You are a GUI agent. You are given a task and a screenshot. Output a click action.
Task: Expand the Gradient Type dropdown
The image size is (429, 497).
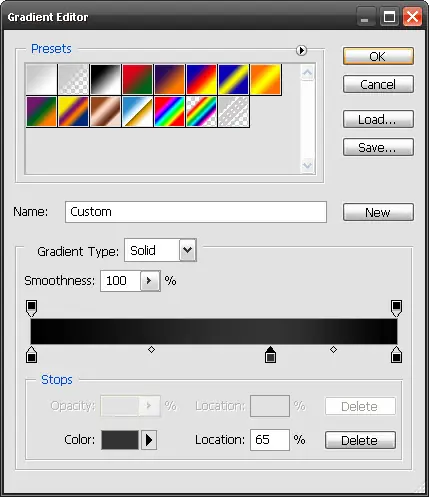(x=188, y=250)
